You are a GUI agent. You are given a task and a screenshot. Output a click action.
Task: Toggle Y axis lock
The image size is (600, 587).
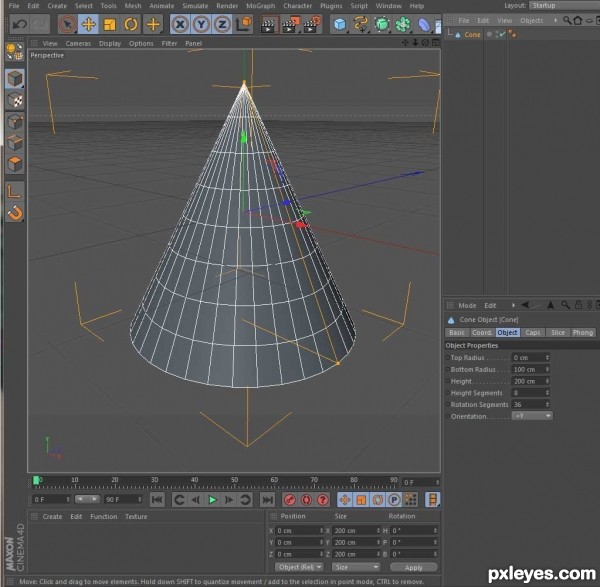click(x=201, y=24)
